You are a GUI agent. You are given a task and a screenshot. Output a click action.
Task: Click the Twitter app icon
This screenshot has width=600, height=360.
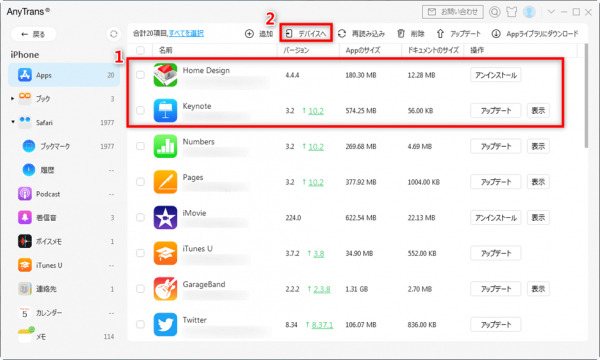(165, 324)
